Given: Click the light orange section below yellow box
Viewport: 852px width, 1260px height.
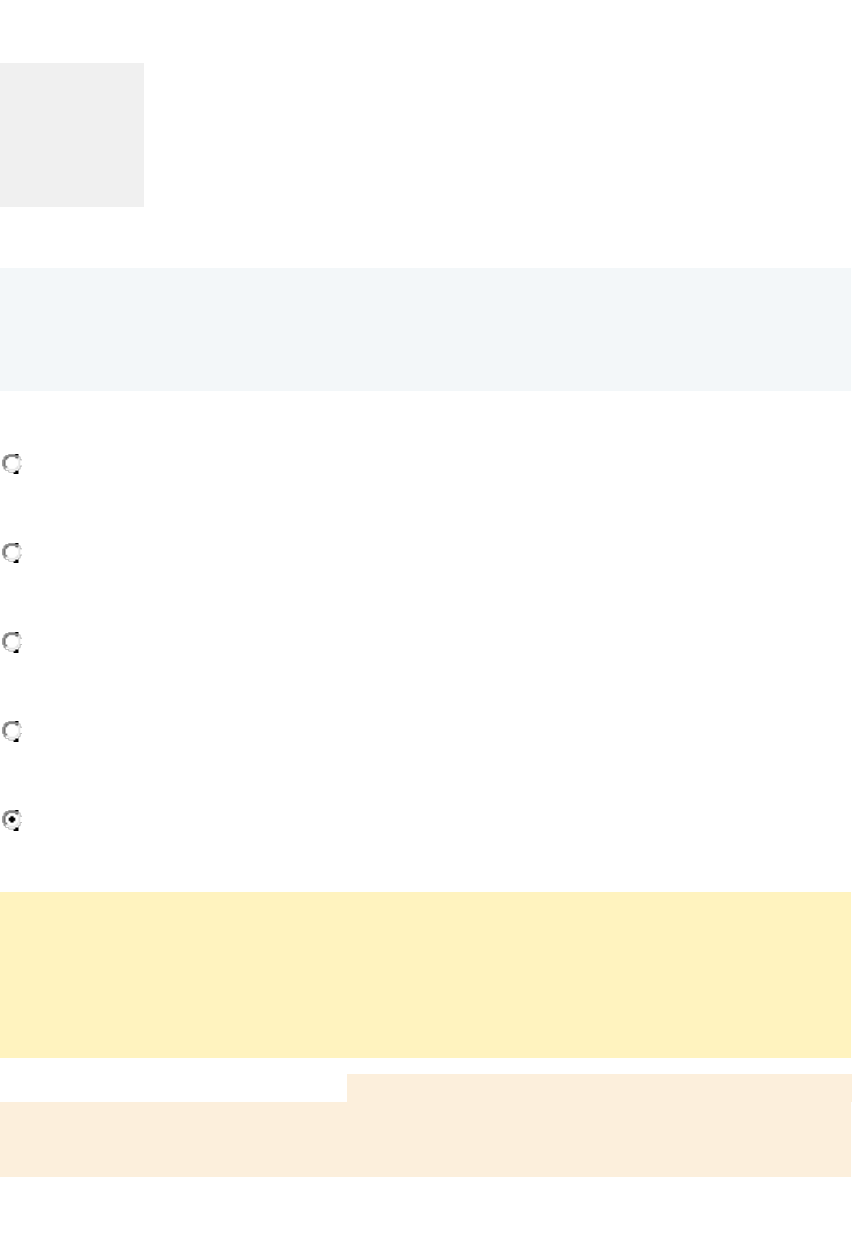Looking at the screenshot, I should (x=425, y=1139).
